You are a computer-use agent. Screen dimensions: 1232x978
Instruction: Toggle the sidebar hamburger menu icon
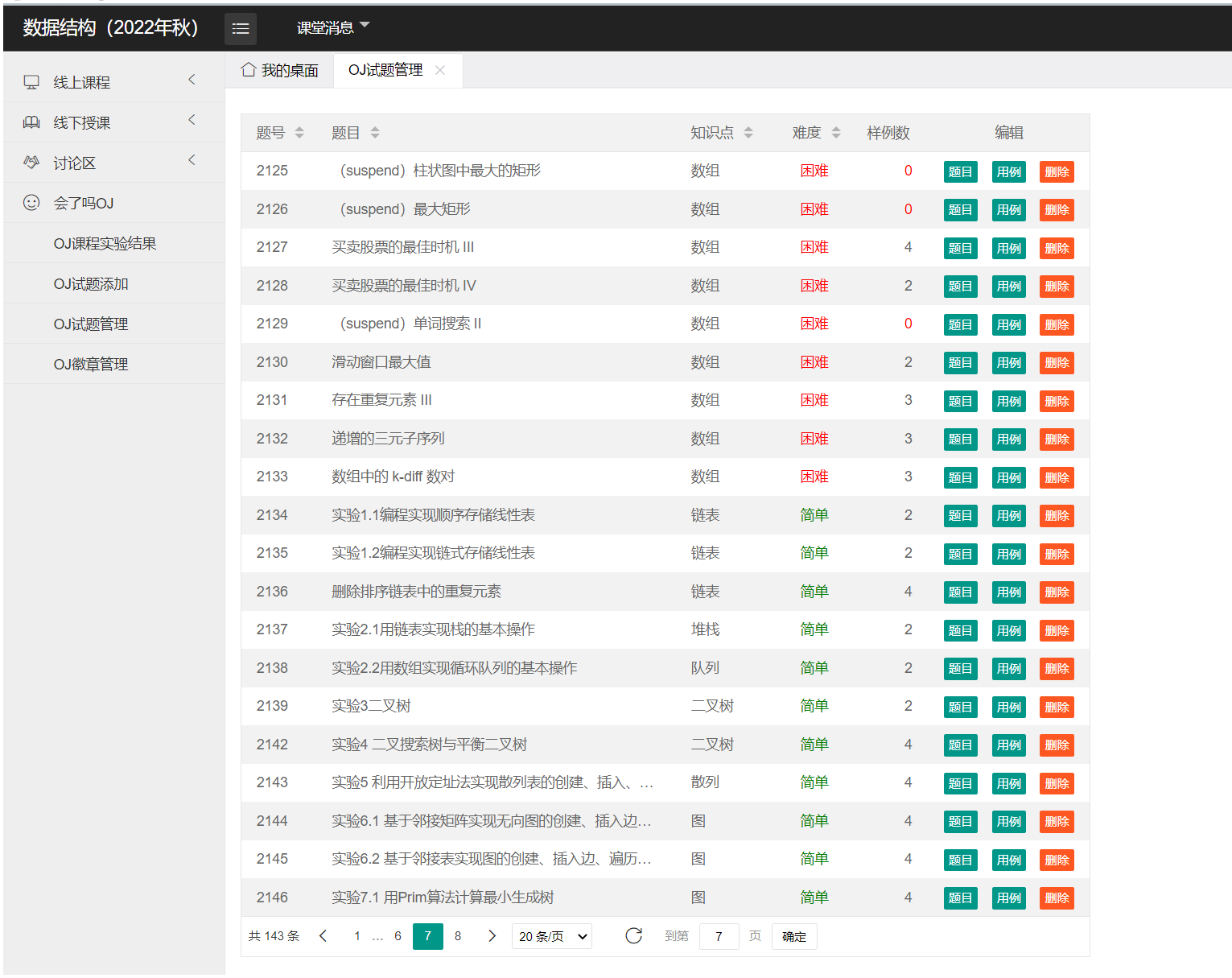coord(240,28)
